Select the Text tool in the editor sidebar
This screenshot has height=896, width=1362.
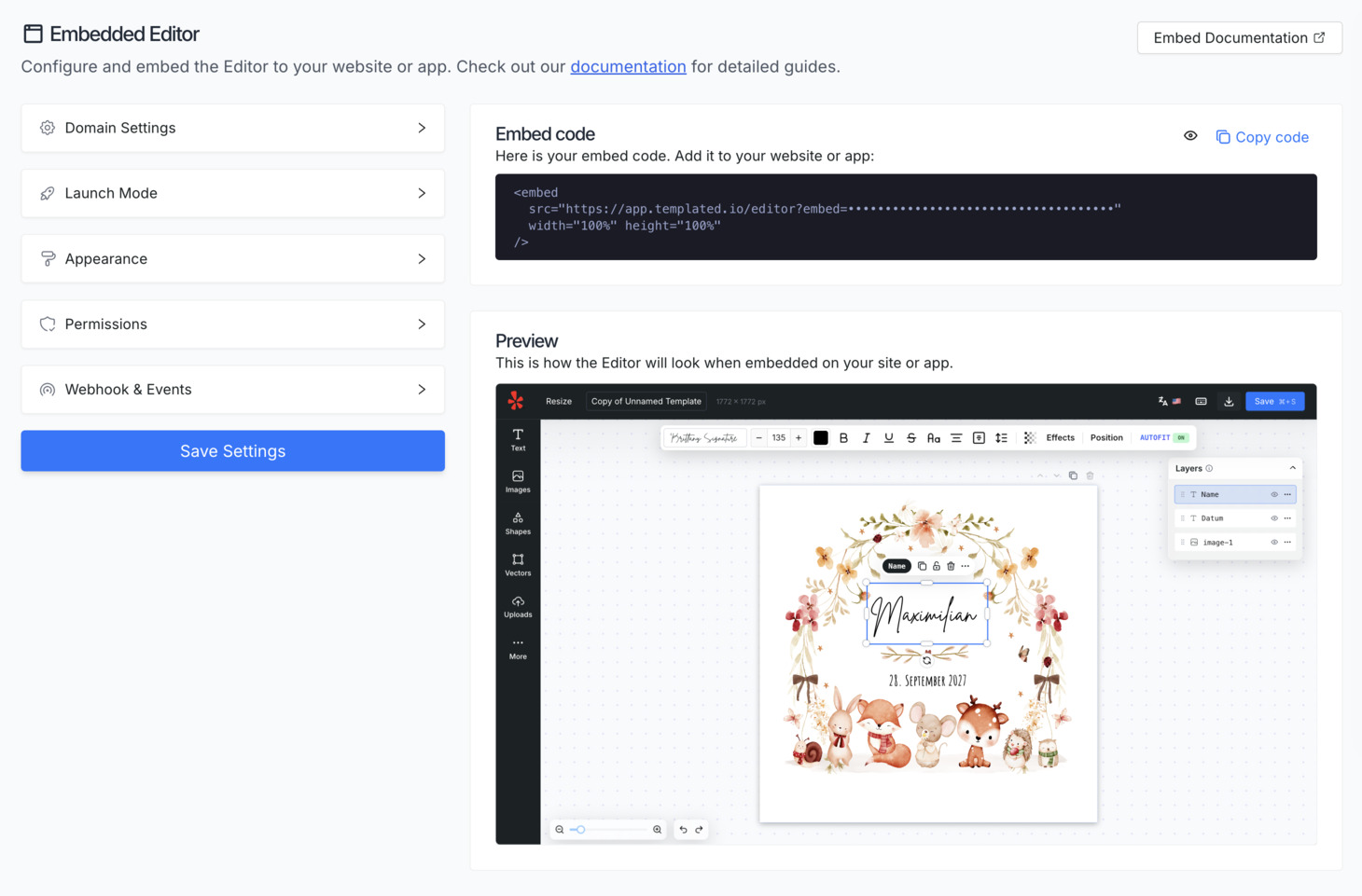click(518, 438)
